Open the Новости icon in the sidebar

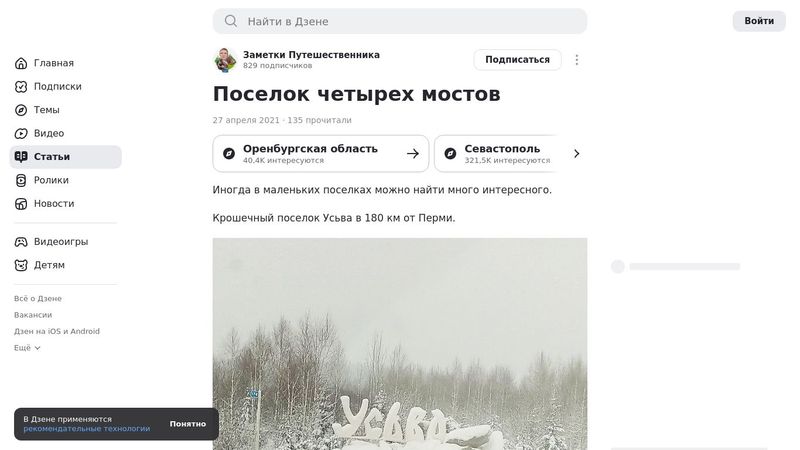21,204
